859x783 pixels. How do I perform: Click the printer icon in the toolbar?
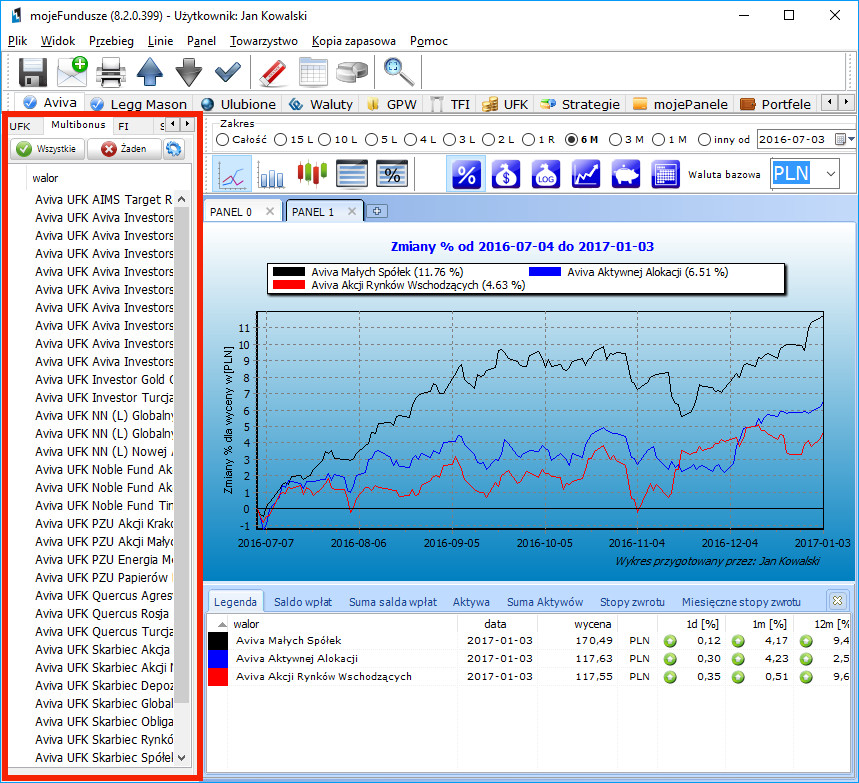click(x=111, y=72)
